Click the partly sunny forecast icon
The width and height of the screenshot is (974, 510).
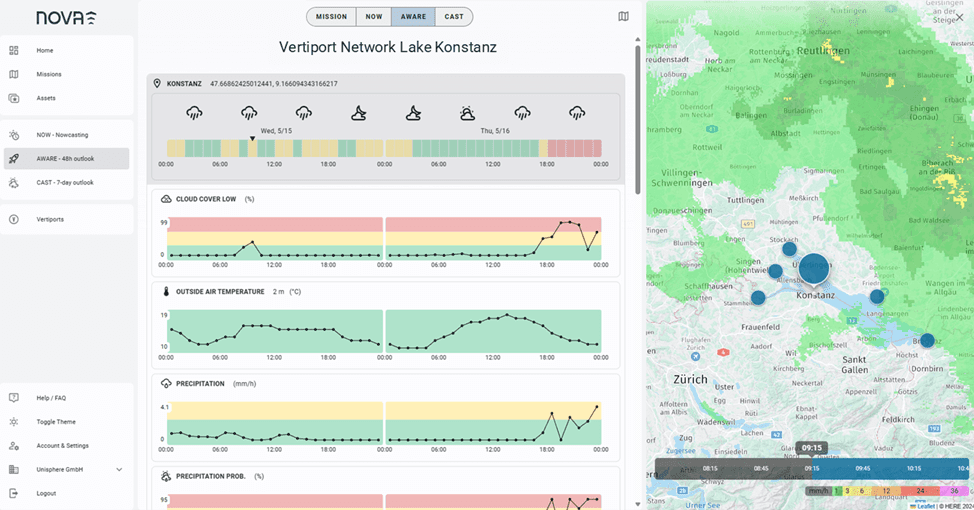[467, 113]
